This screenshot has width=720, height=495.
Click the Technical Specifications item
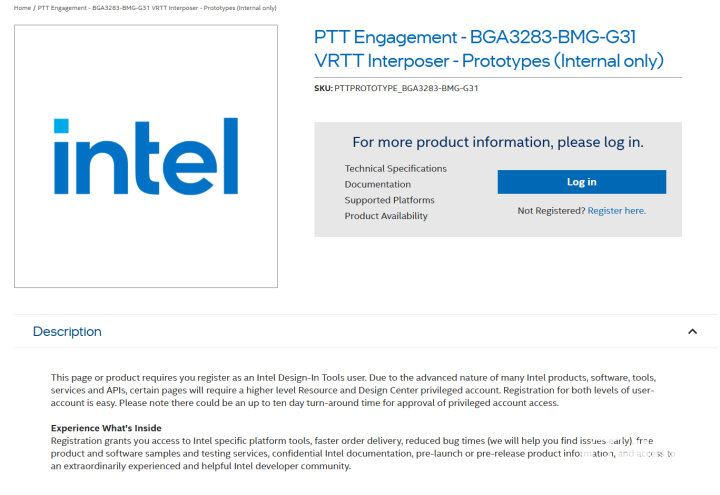(x=395, y=169)
